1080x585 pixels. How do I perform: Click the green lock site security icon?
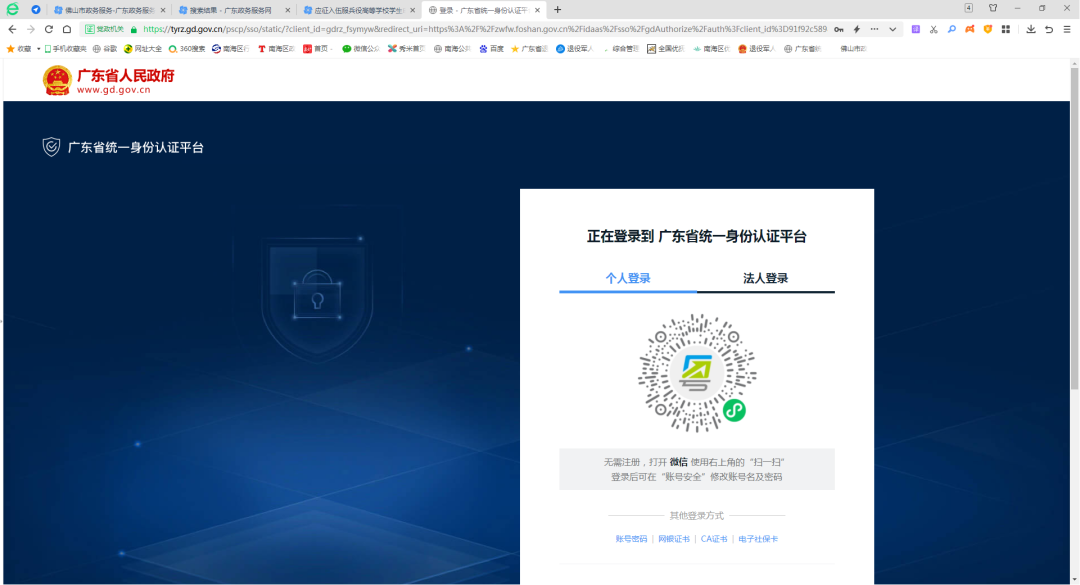[x=134, y=29]
